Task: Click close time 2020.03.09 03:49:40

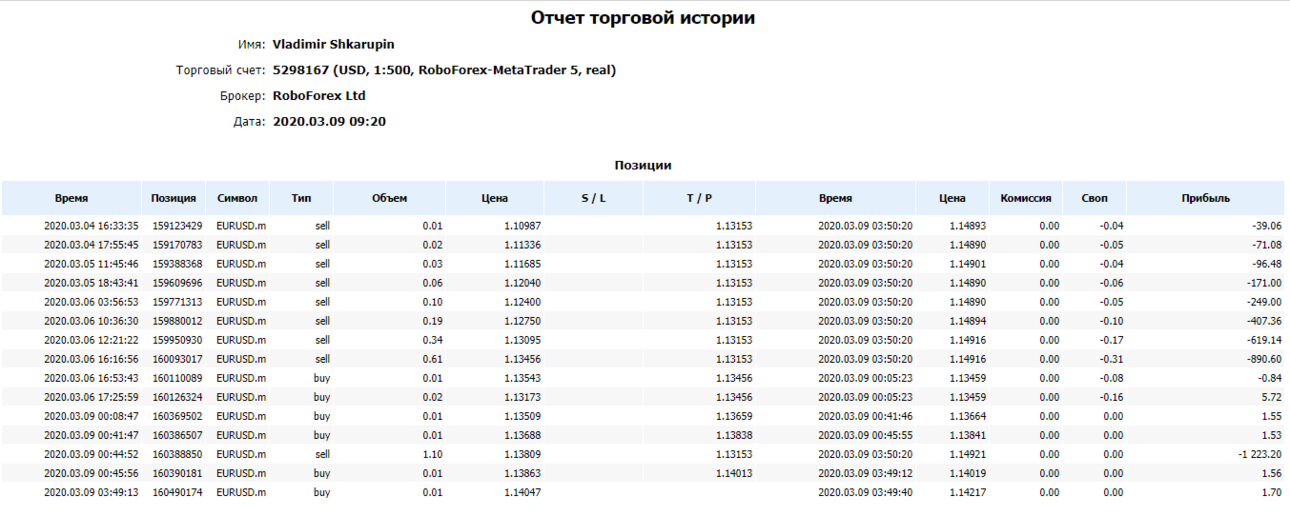Action: tap(865, 492)
